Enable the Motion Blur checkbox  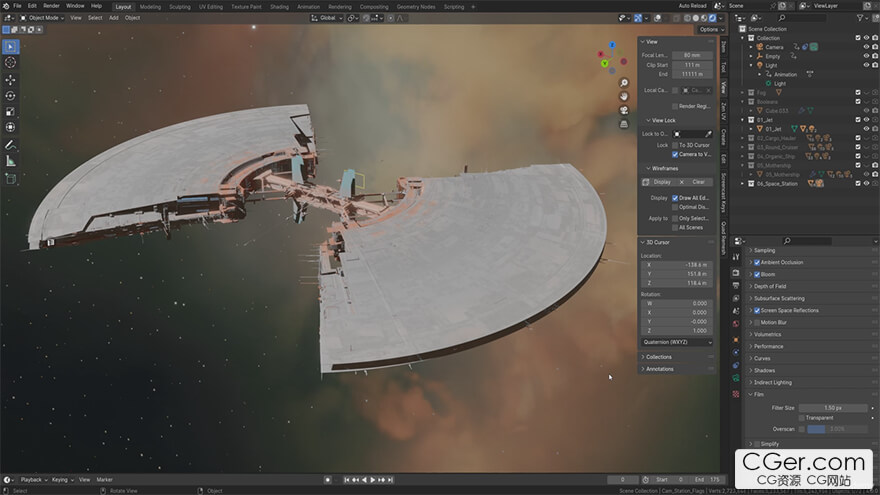click(x=757, y=323)
